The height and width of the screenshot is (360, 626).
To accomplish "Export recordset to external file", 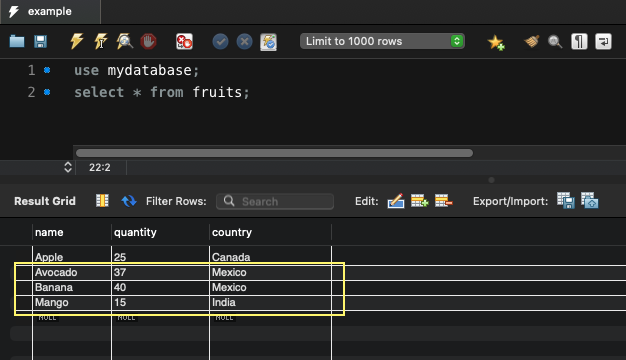I will [x=565, y=200].
